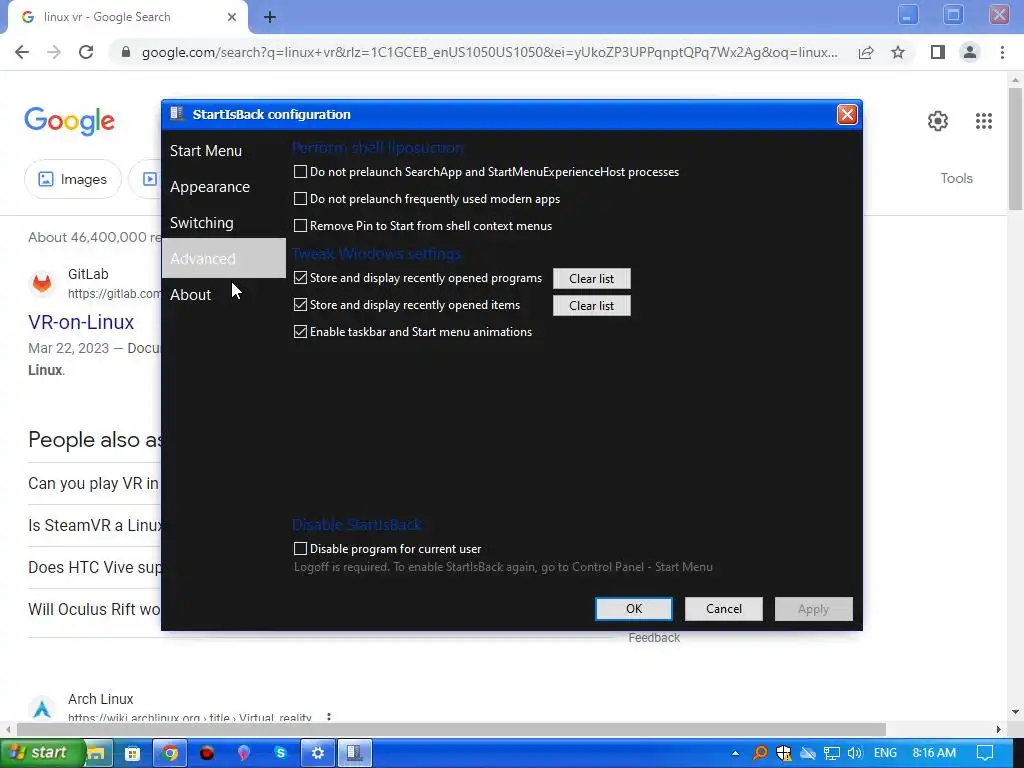Screen dimensions: 1024x768
Task: Open Skype from taskbar
Action: tap(281, 753)
